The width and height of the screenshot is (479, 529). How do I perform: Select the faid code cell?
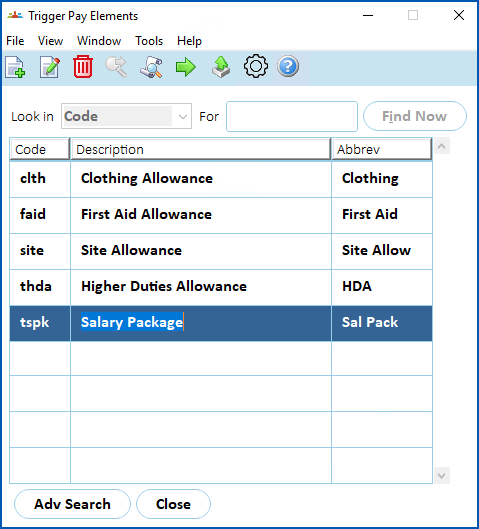point(40,215)
